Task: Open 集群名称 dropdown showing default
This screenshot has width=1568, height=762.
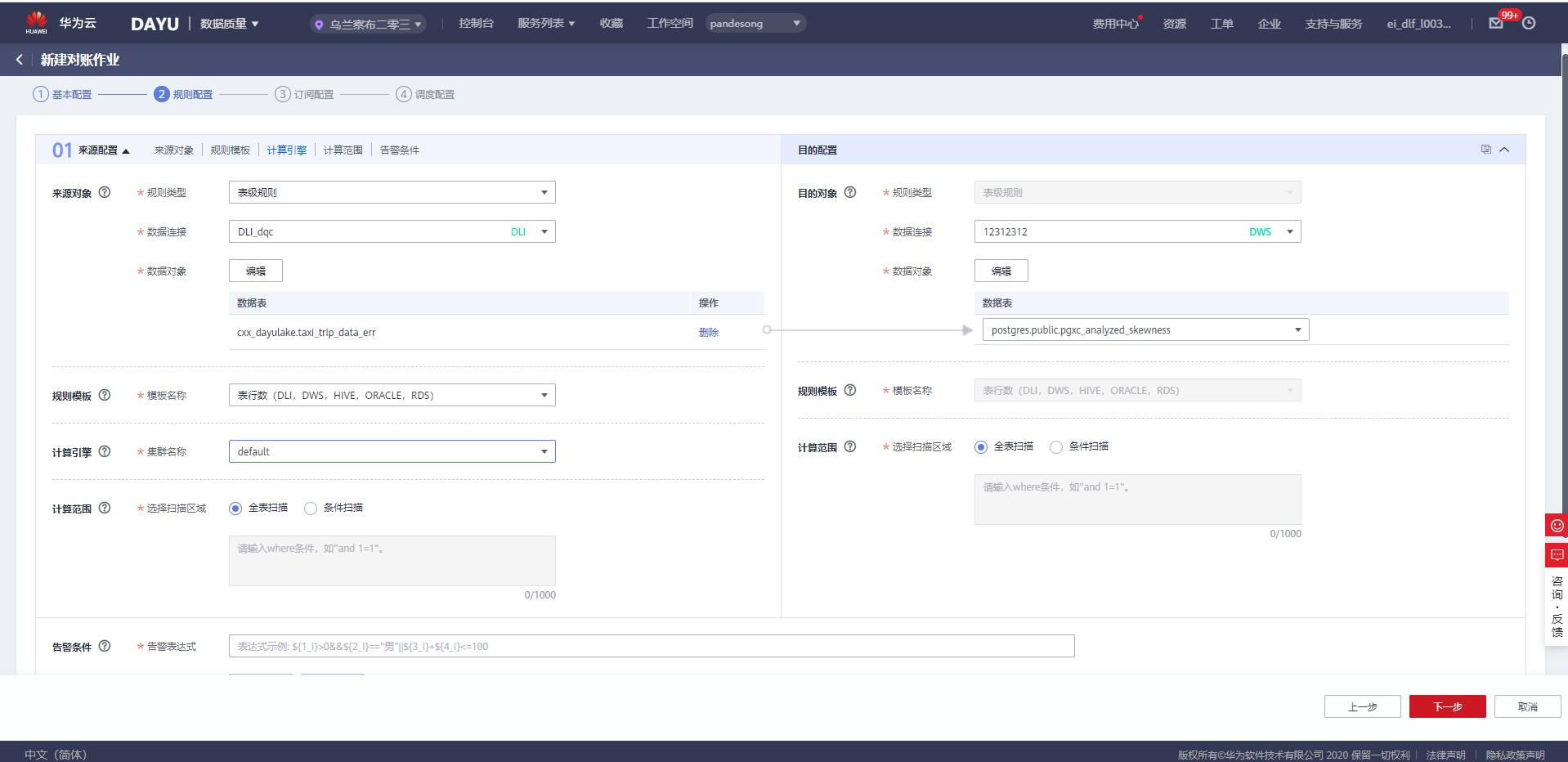Action: pos(392,451)
